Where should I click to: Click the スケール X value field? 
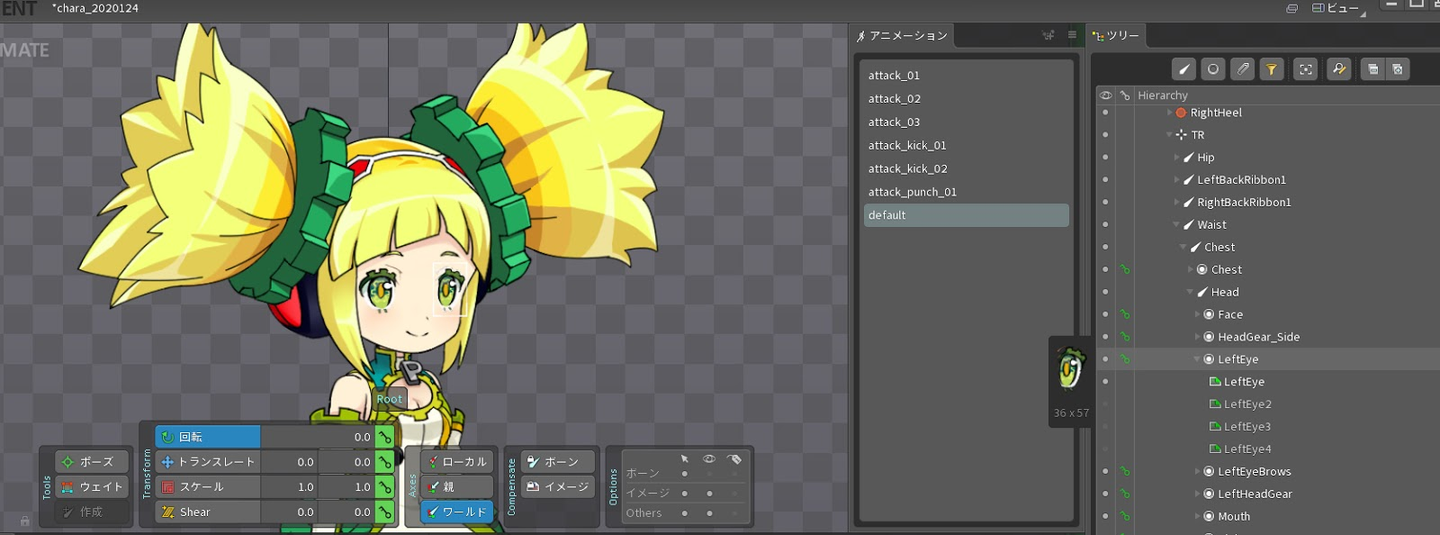[x=289, y=487]
